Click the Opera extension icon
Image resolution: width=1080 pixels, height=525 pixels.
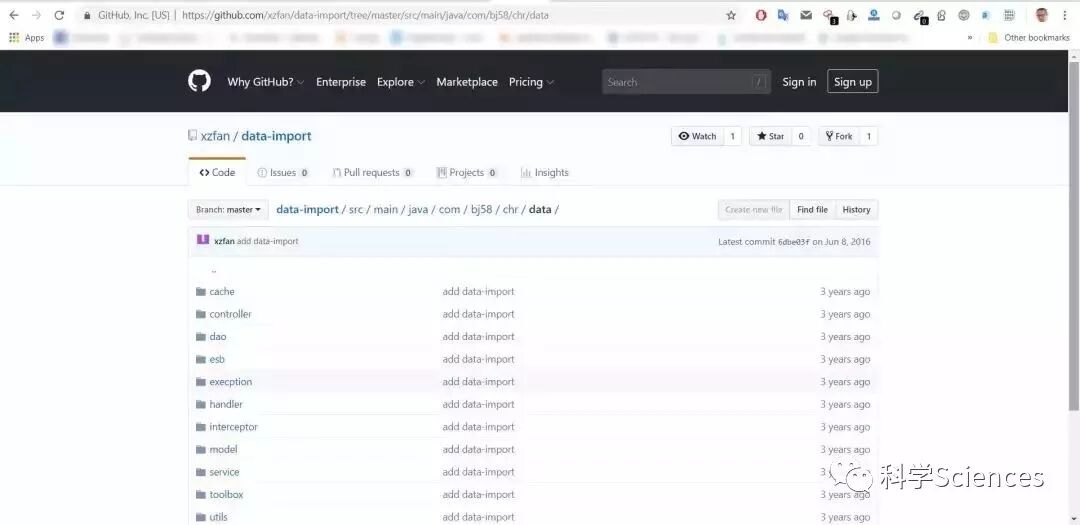click(x=761, y=15)
